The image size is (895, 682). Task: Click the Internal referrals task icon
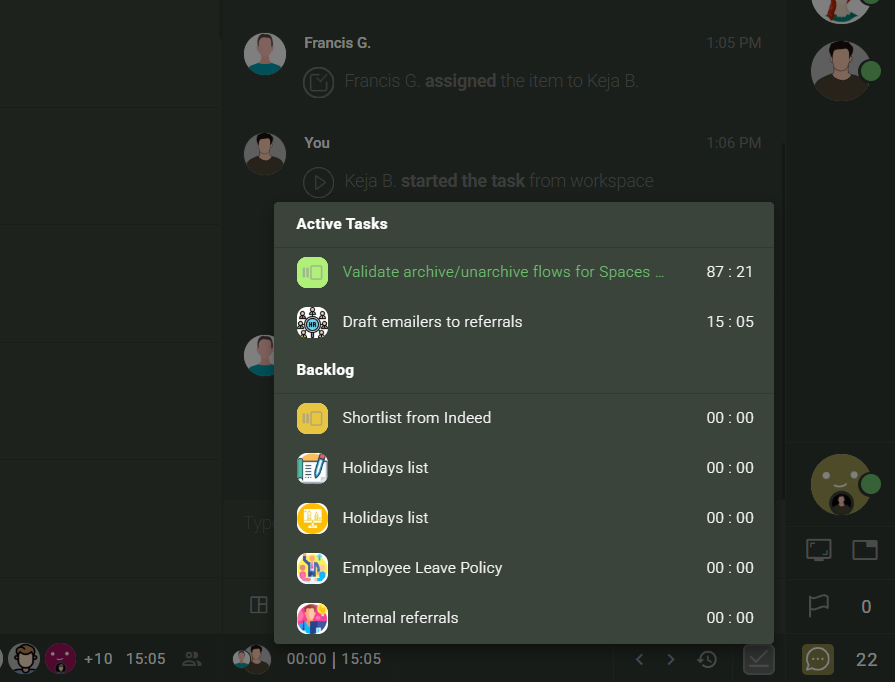coord(313,618)
